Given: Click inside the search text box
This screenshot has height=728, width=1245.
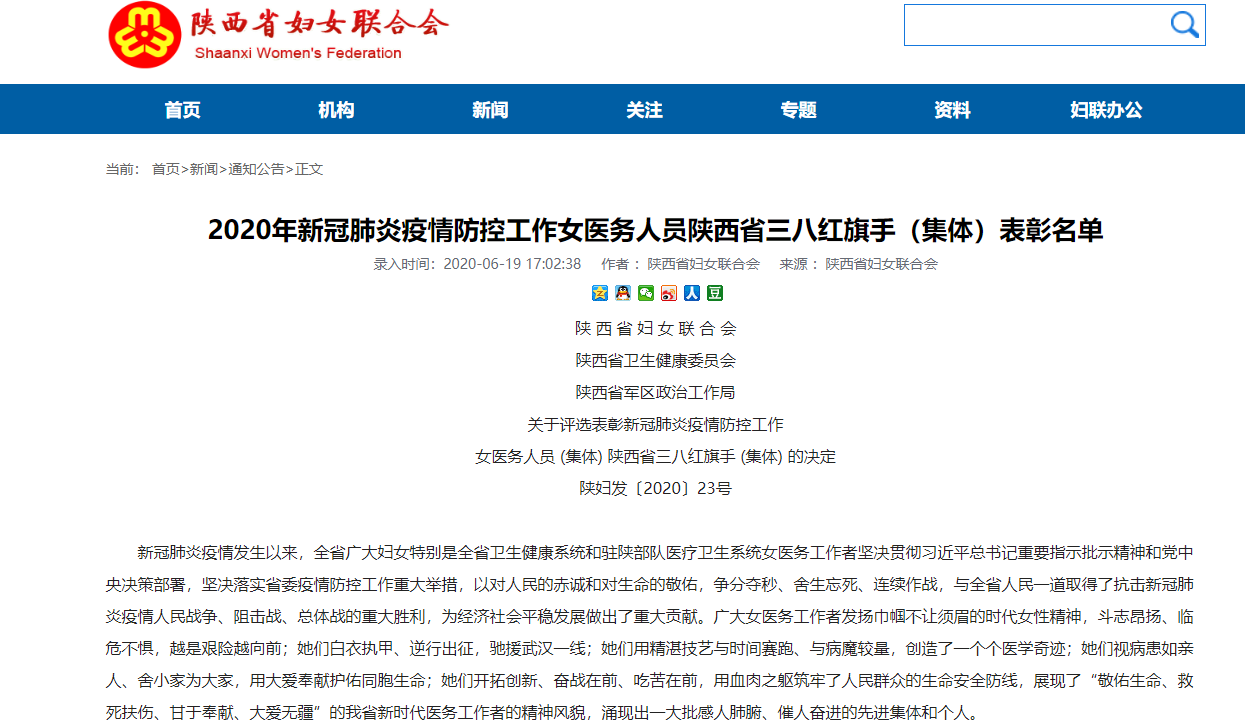Looking at the screenshot, I should click(x=1034, y=25).
